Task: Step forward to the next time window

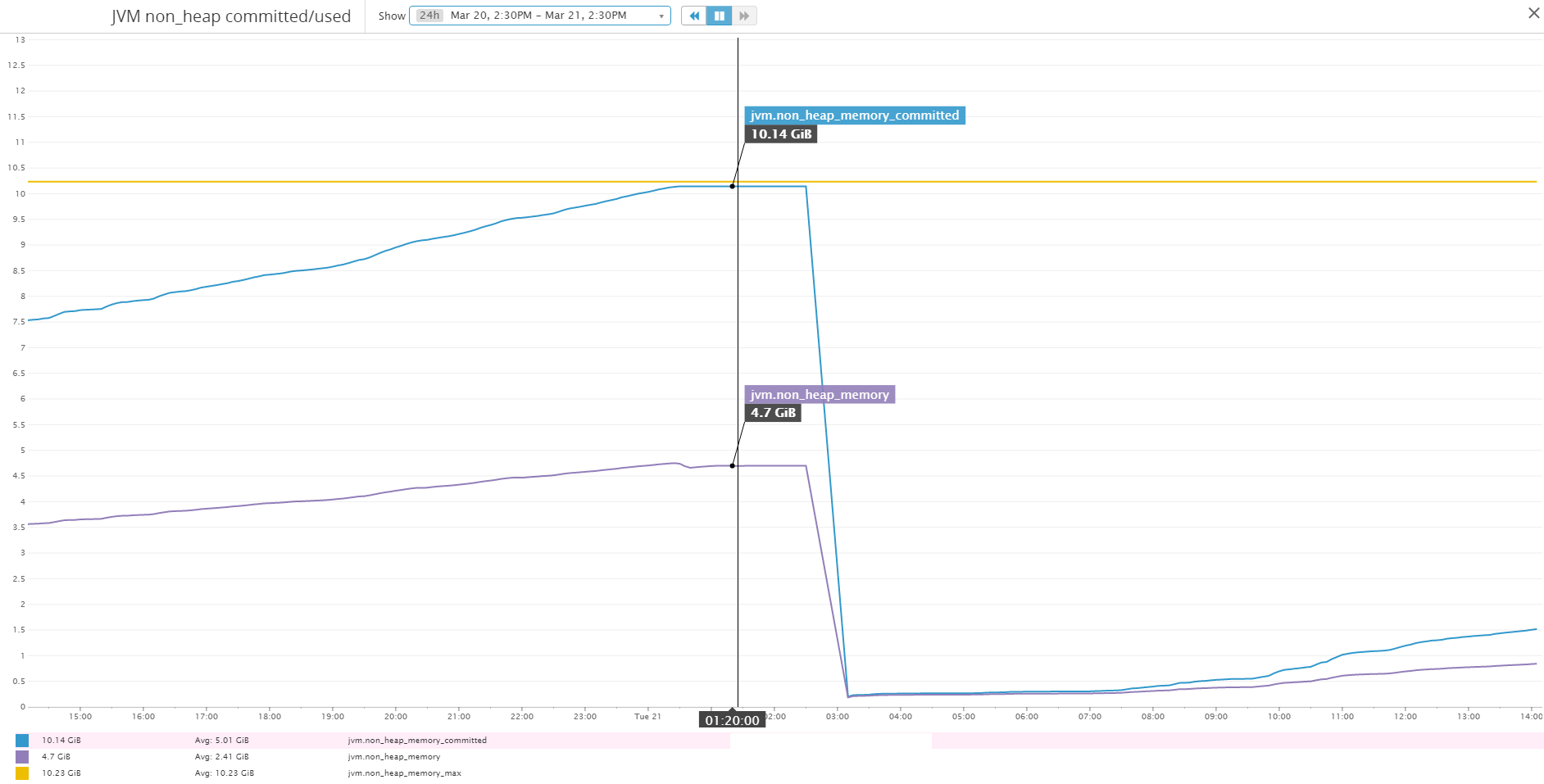Action: tap(744, 16)
